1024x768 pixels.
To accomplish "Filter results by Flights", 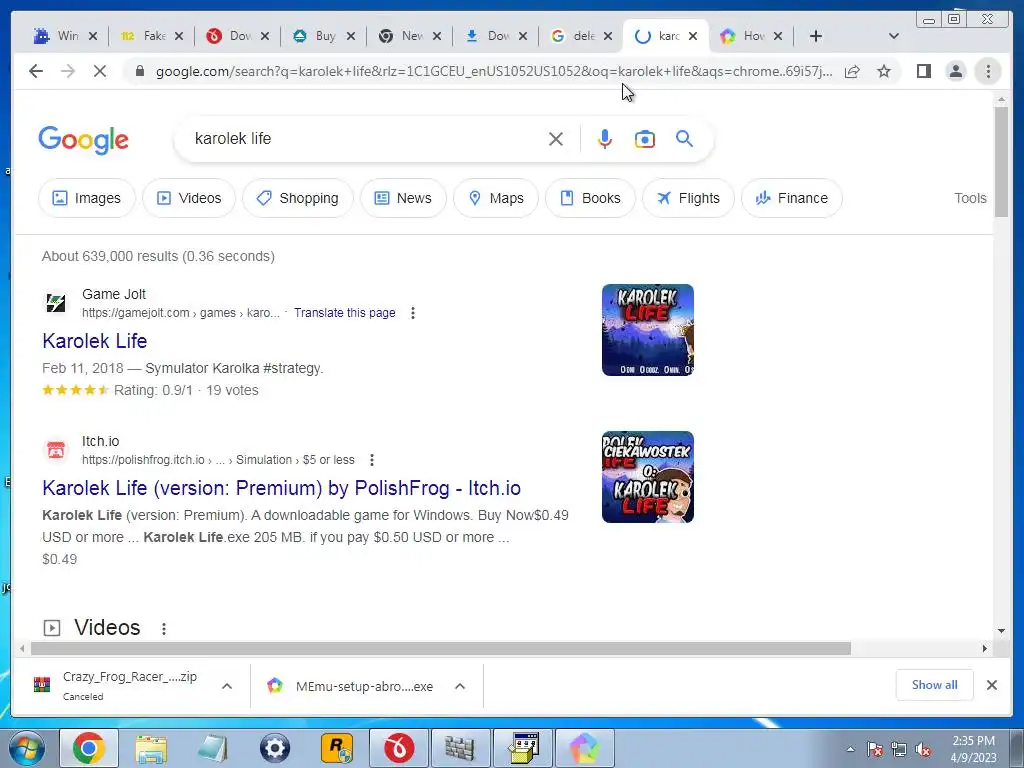I will point(688,198).
